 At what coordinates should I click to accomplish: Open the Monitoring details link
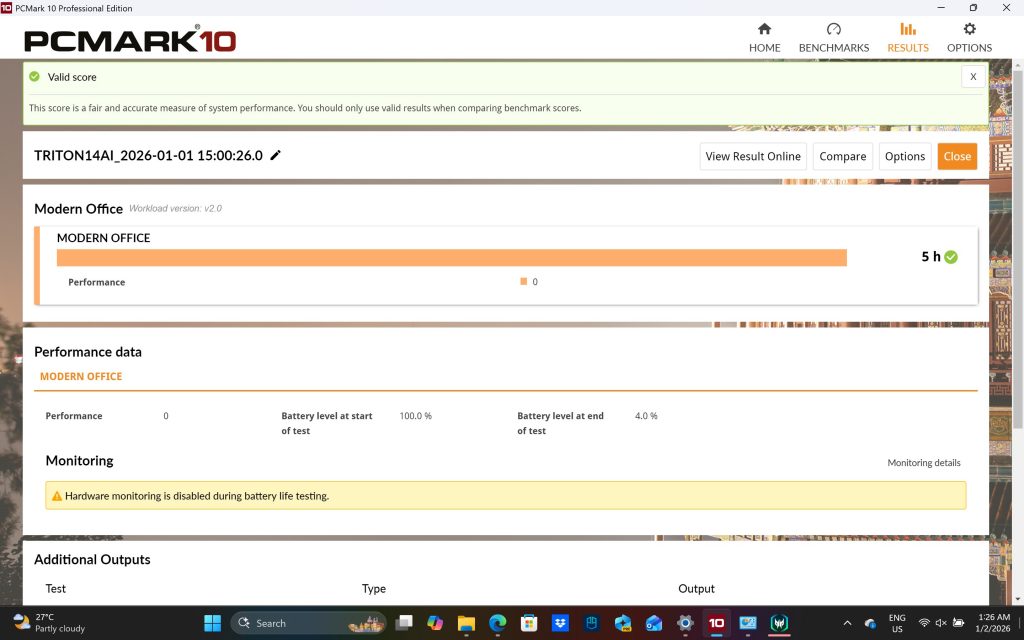pos(923,462)
